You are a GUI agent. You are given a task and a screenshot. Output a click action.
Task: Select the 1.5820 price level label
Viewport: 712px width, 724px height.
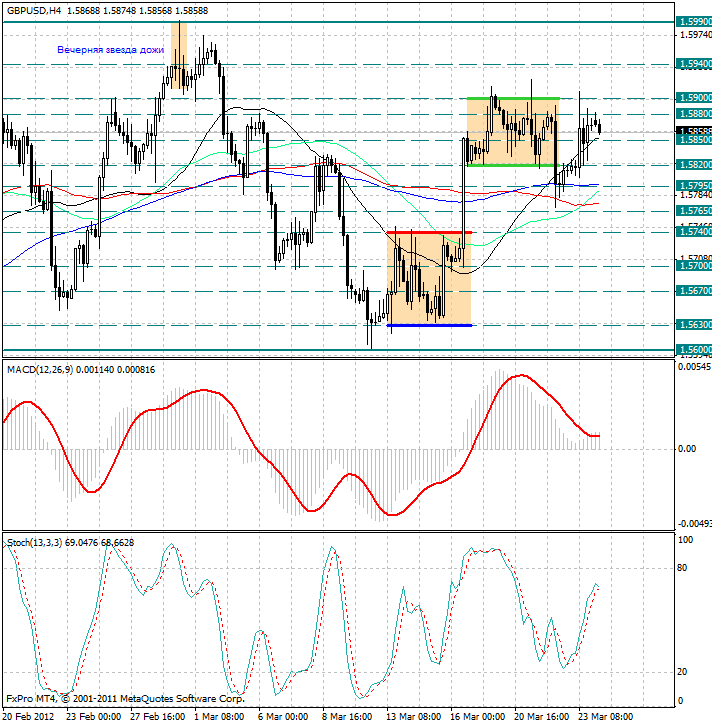[x=694, y=165]
